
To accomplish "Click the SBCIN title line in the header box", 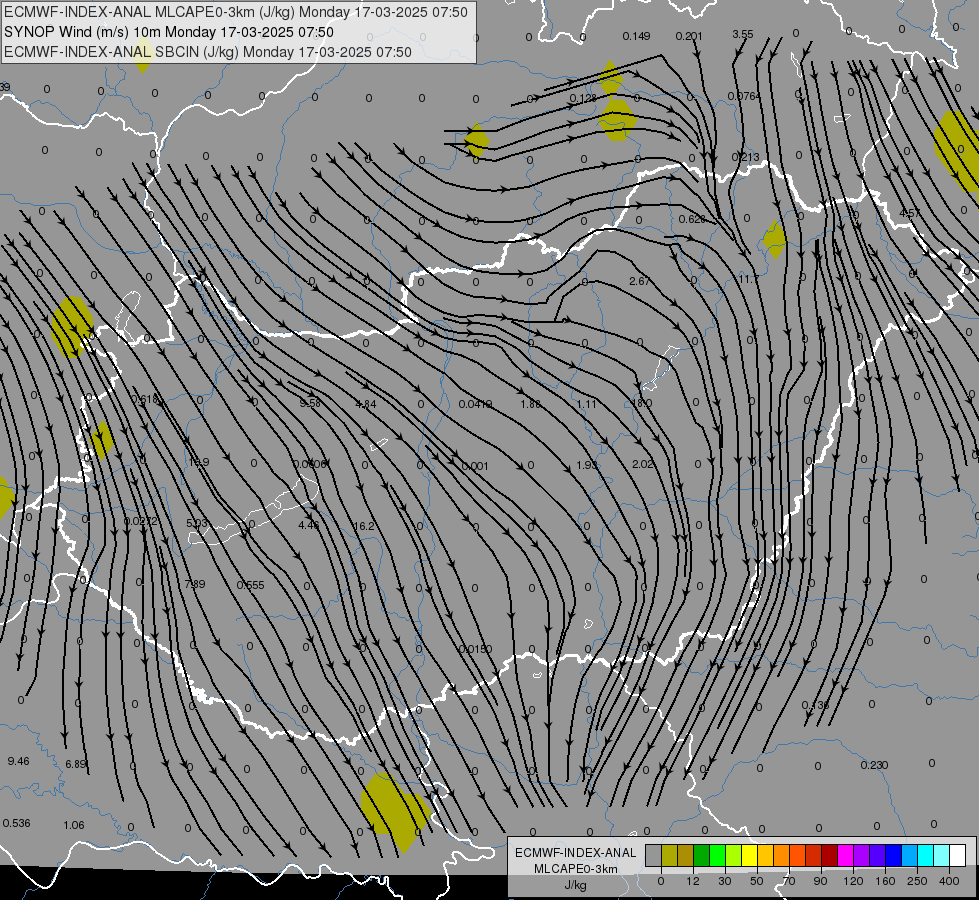I will click(x=208, y=52).
